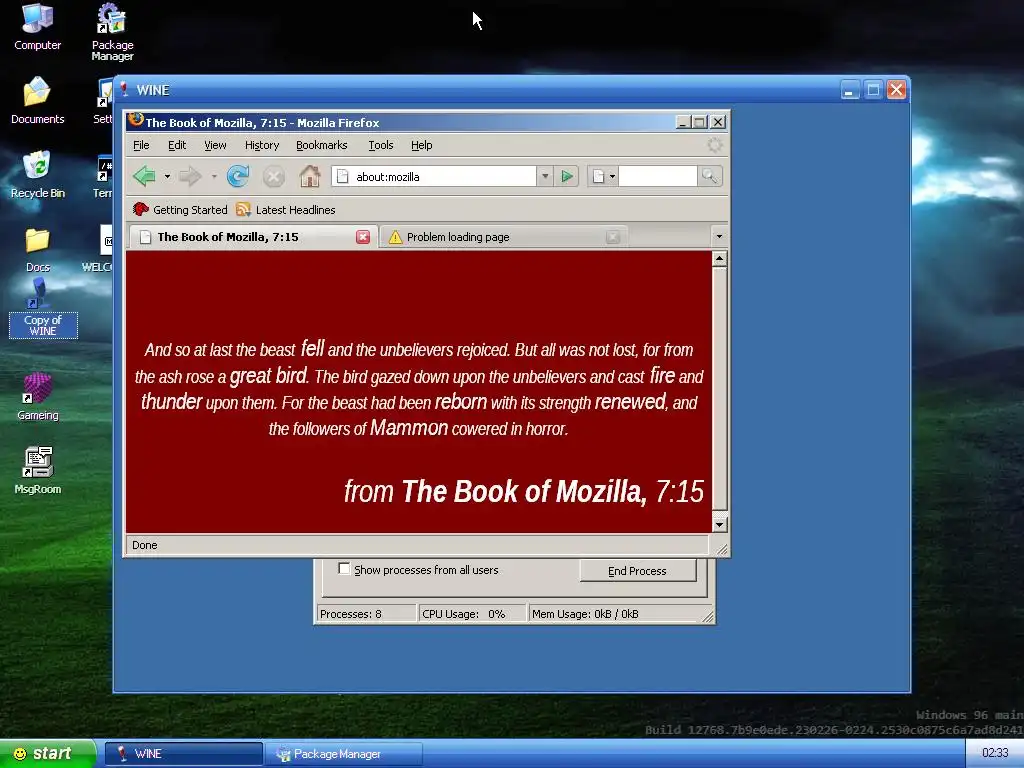Open the Forward history dropdown arrow

214,176
